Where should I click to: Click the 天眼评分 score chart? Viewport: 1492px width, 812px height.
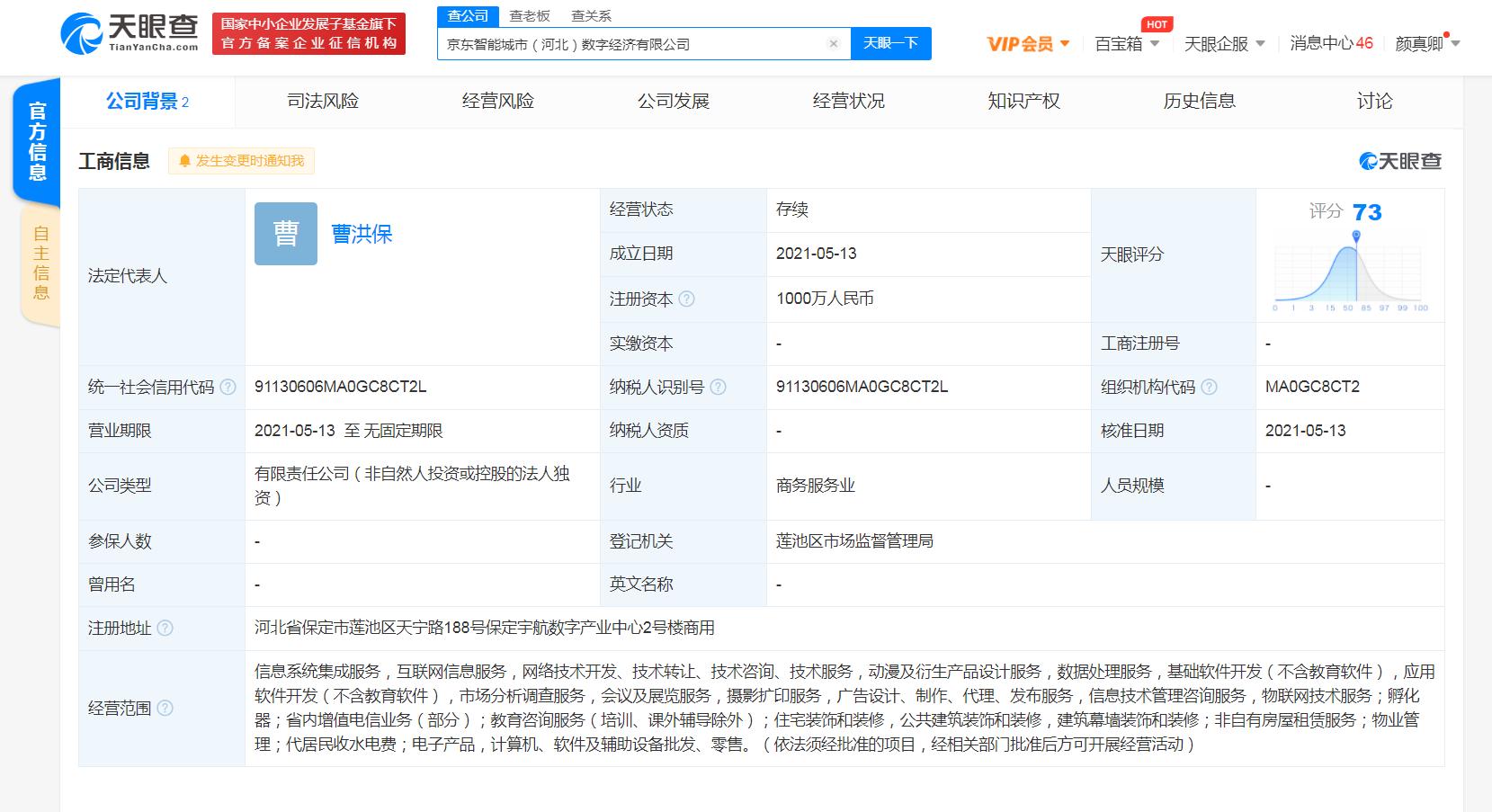coord(1351,271)
